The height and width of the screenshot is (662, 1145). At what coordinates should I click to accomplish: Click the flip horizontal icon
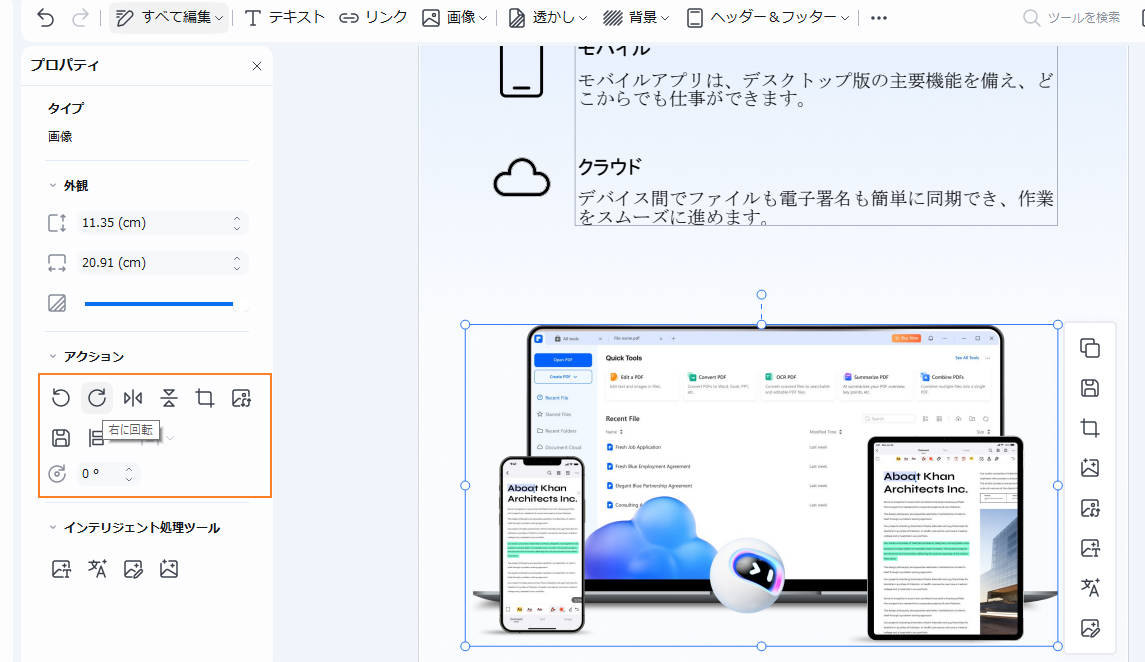(x=132, y=397)
